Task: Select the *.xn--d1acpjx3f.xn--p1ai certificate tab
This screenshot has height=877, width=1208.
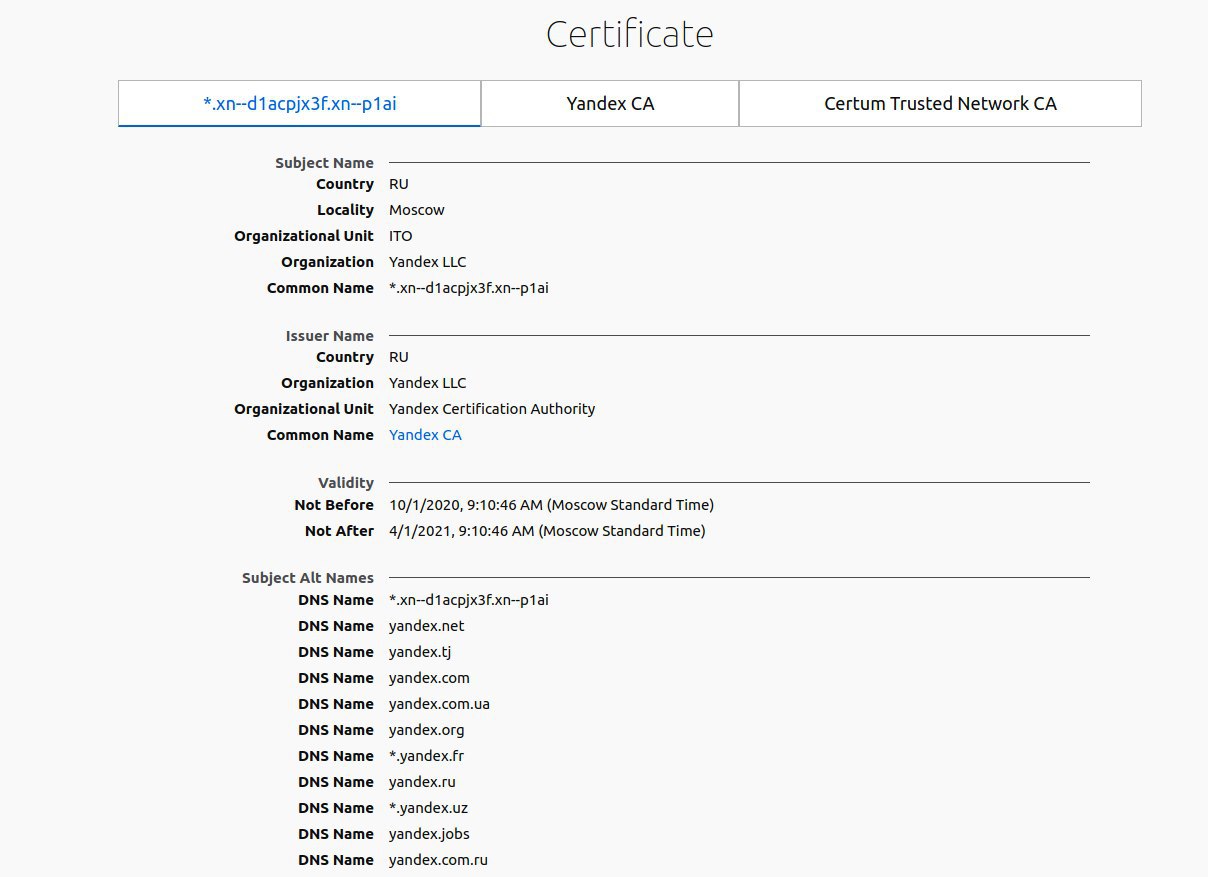Action: [x=300, y=103]
